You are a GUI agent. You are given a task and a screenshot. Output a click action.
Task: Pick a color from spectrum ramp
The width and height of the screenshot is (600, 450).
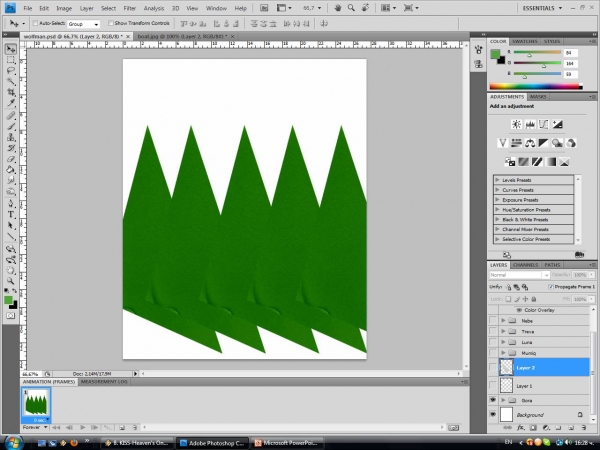tap(536, 86)
